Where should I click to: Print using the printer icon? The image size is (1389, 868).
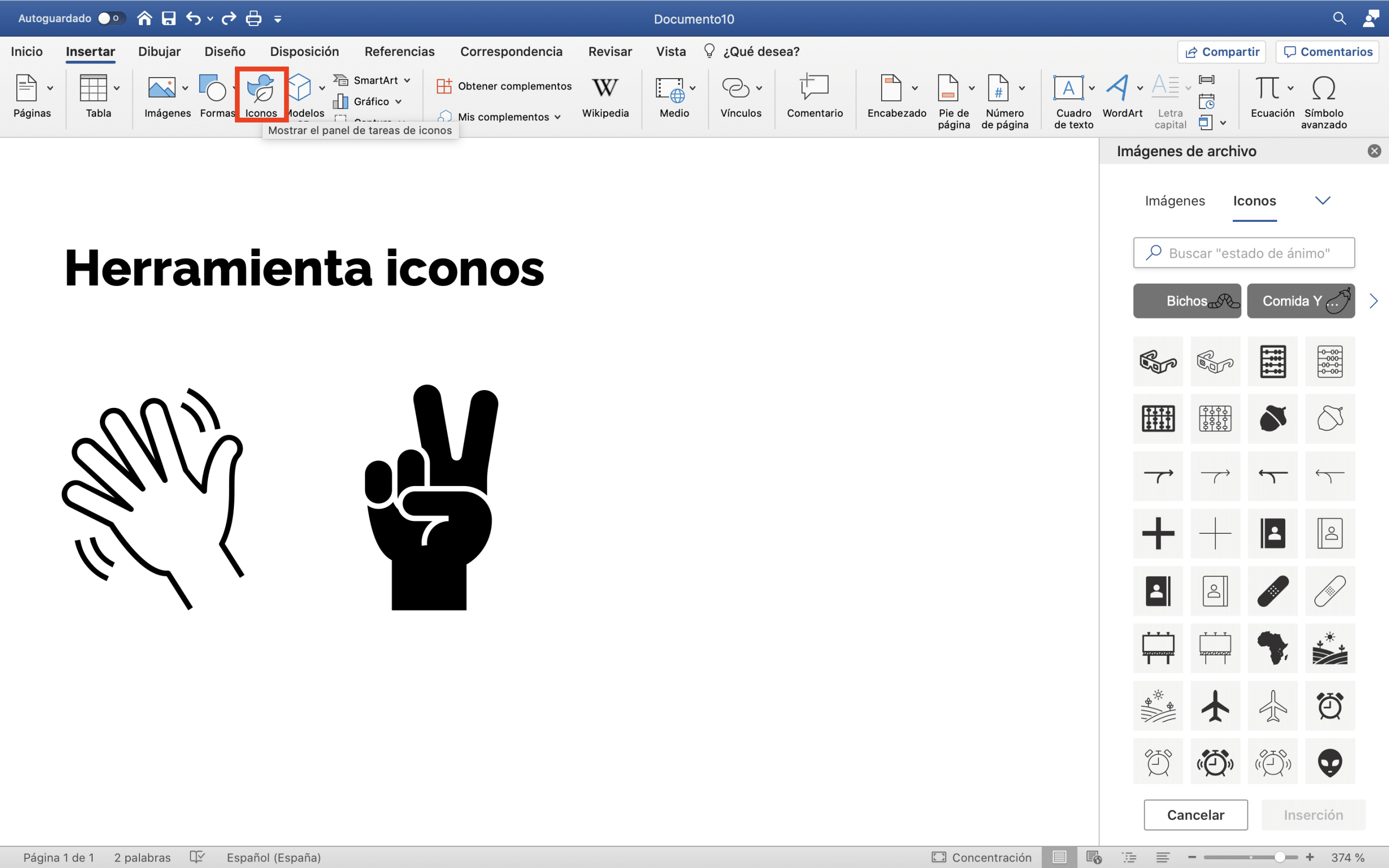coord(254,18)
